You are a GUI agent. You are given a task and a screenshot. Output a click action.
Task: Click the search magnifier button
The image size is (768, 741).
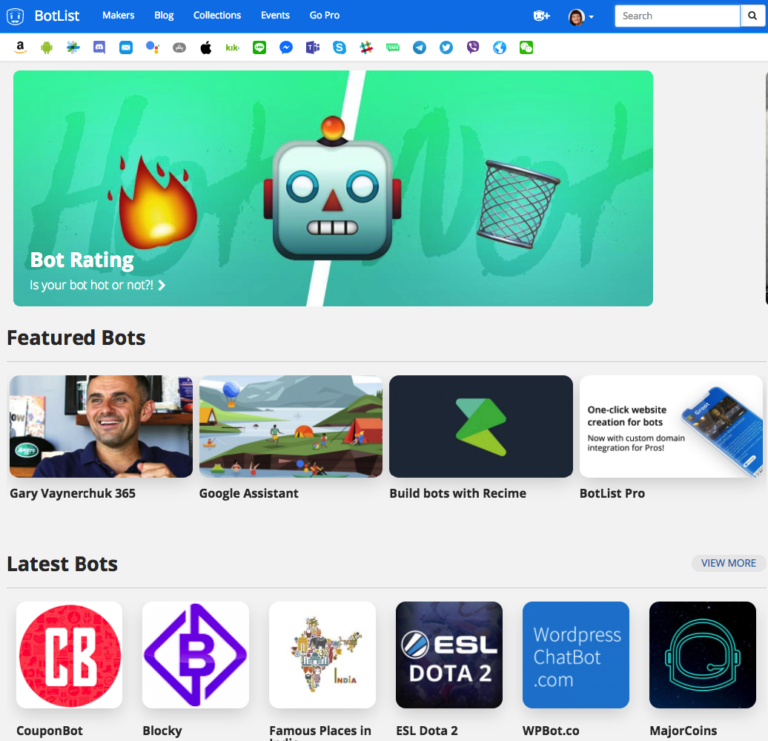[752, 16]
